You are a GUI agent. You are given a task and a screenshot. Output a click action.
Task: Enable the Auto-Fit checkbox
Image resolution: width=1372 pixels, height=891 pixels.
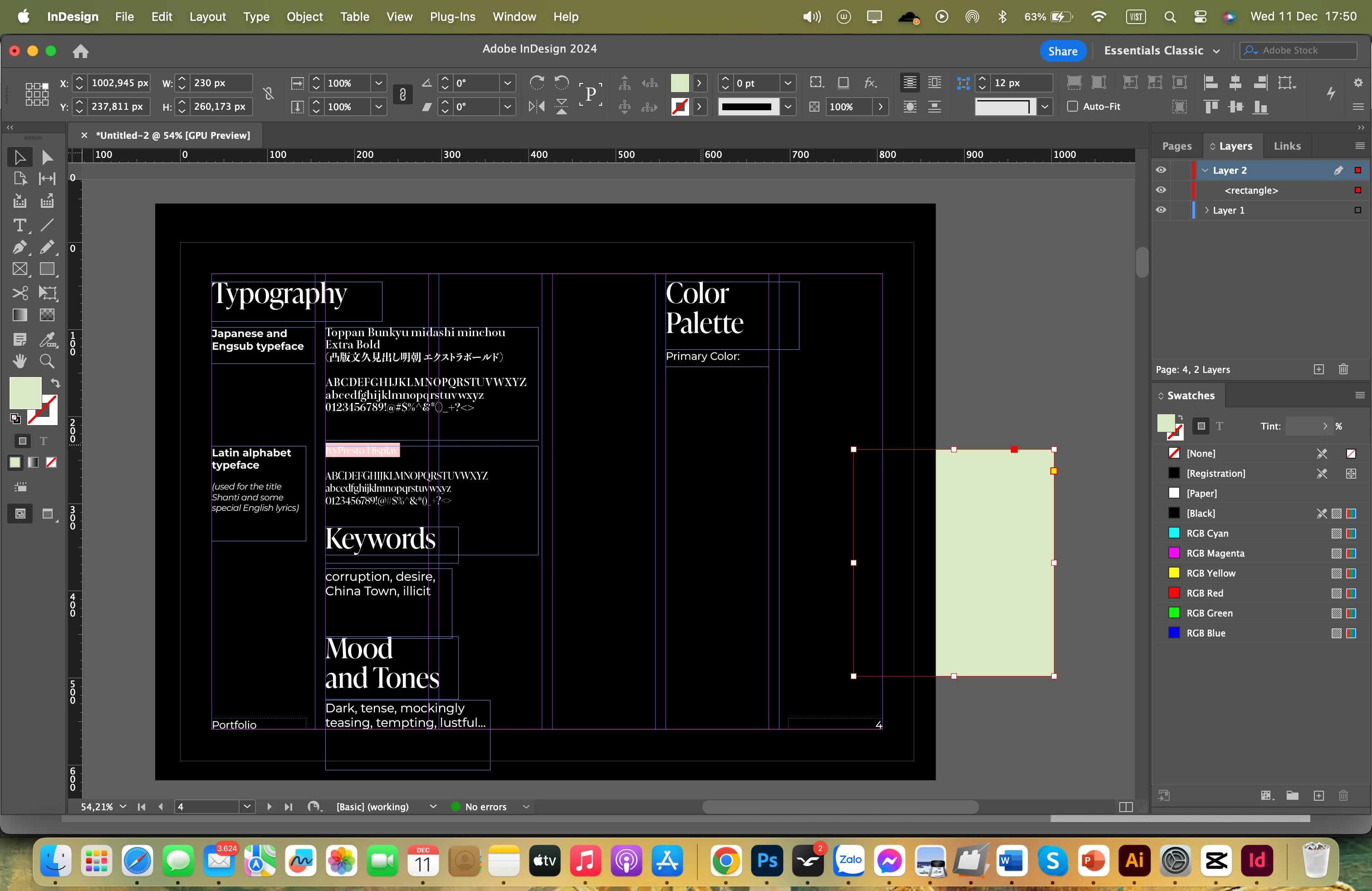pos(1072,107)
